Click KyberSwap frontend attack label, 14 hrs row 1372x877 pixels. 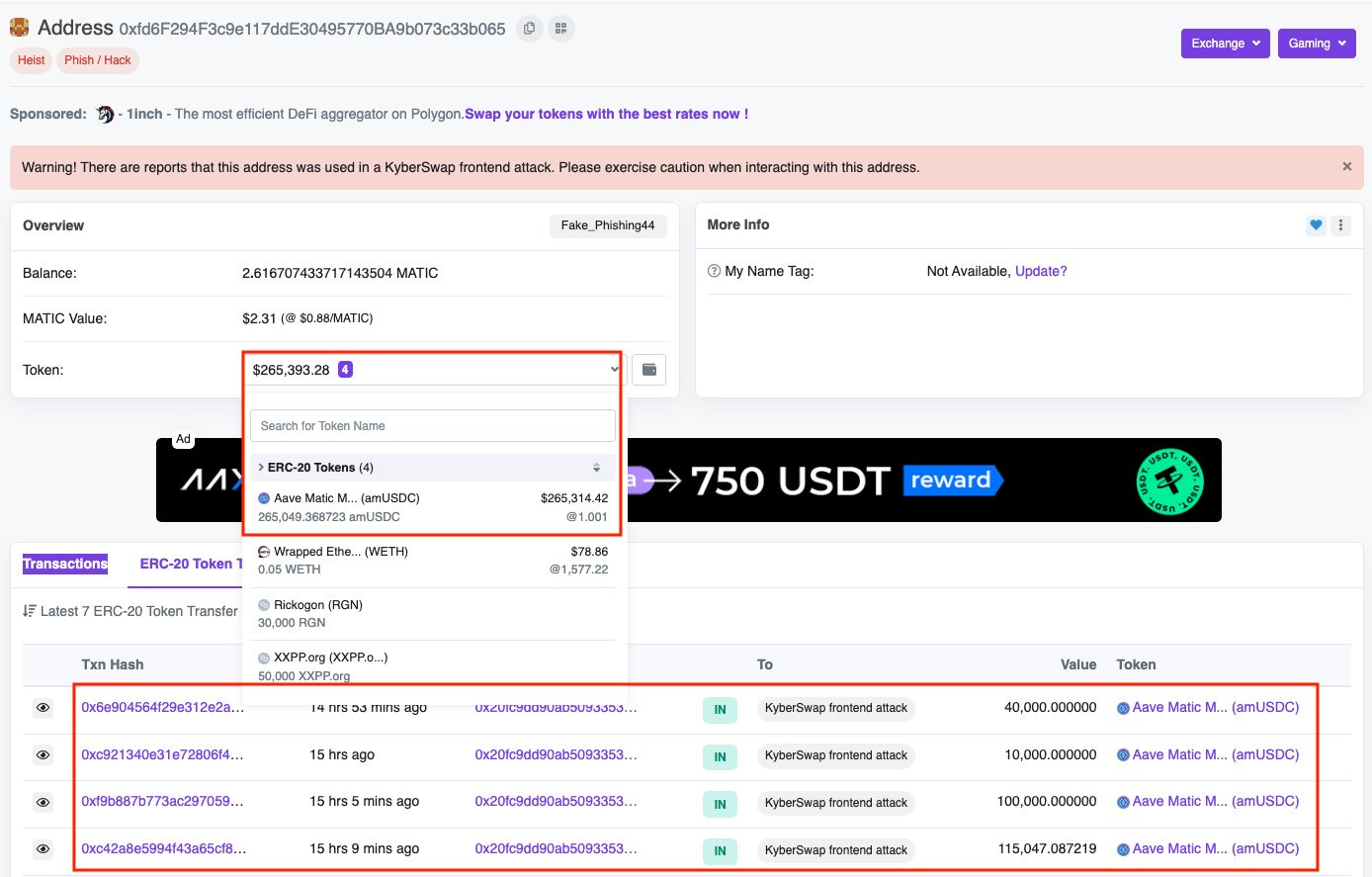coord(836,708)
